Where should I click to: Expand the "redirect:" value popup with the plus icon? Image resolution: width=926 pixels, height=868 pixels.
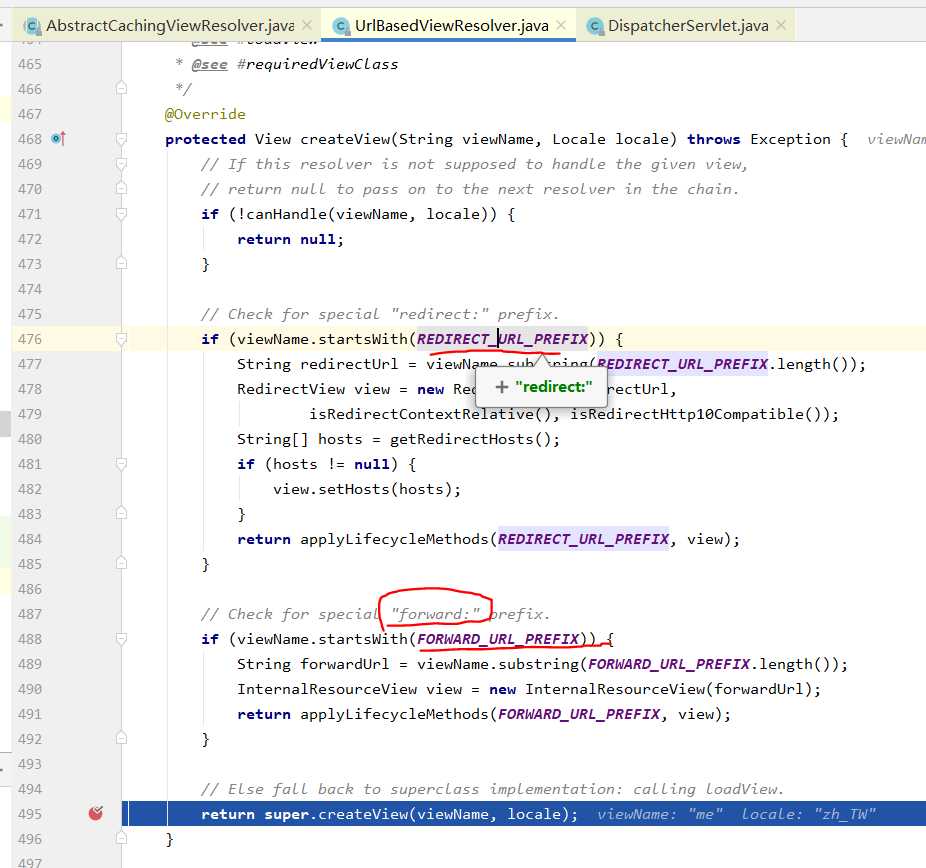[501, 387]
